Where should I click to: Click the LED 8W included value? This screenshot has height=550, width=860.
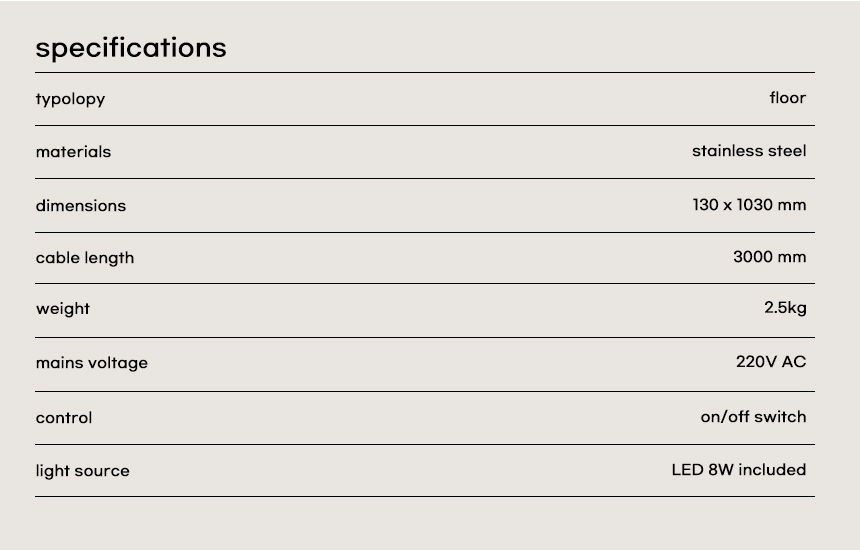pos(738,470)
